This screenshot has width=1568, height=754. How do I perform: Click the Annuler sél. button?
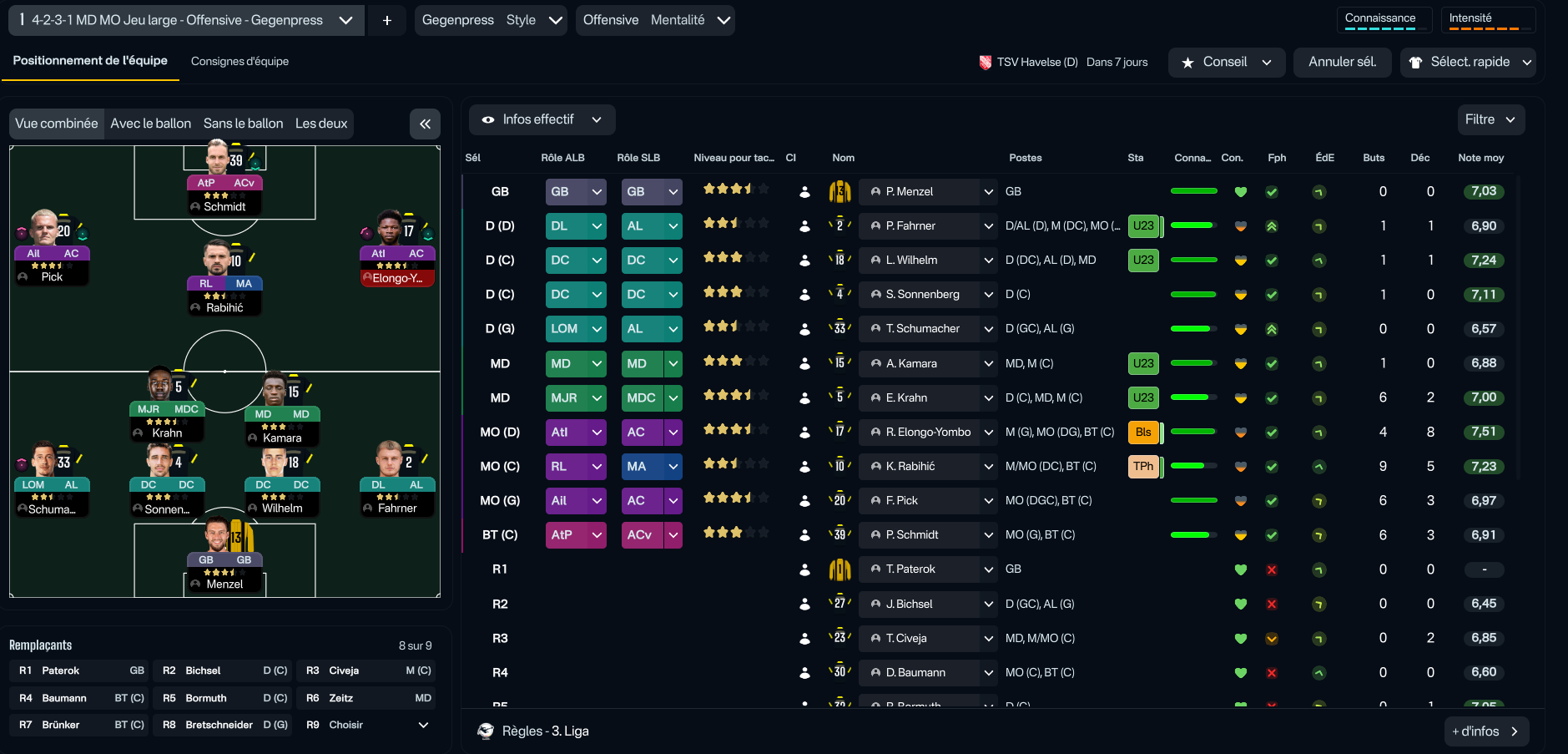click(1341, 62)
